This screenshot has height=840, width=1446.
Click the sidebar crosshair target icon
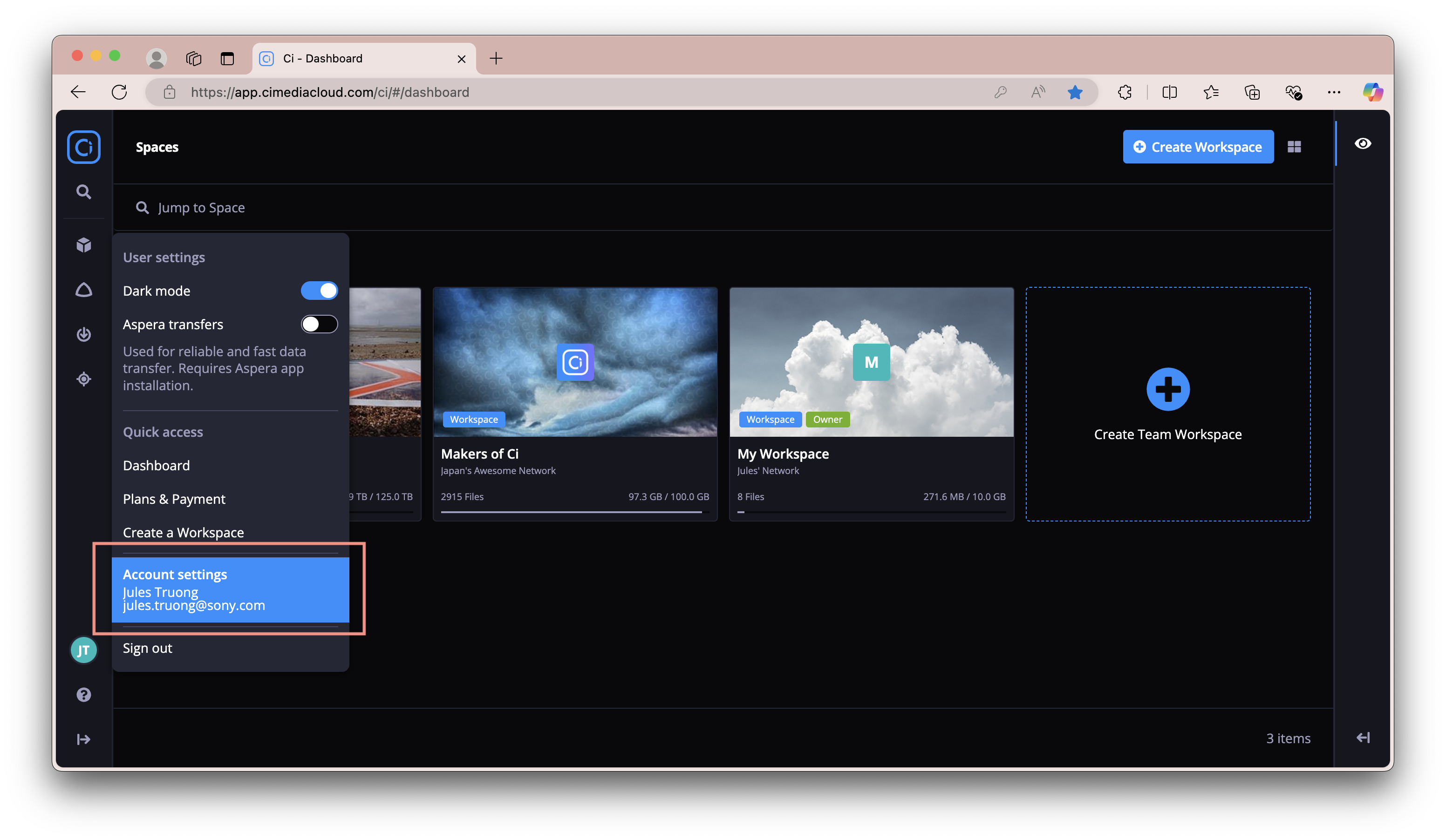click(84, 379)
